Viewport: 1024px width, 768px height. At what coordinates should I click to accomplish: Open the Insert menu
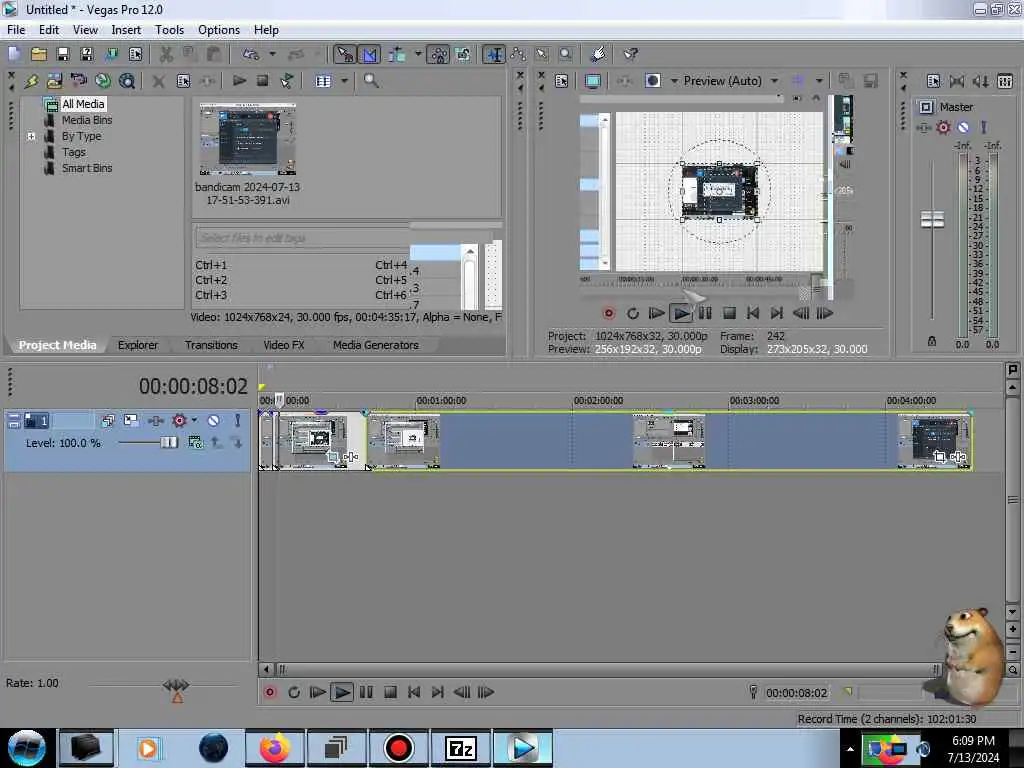tap(126, 30)
